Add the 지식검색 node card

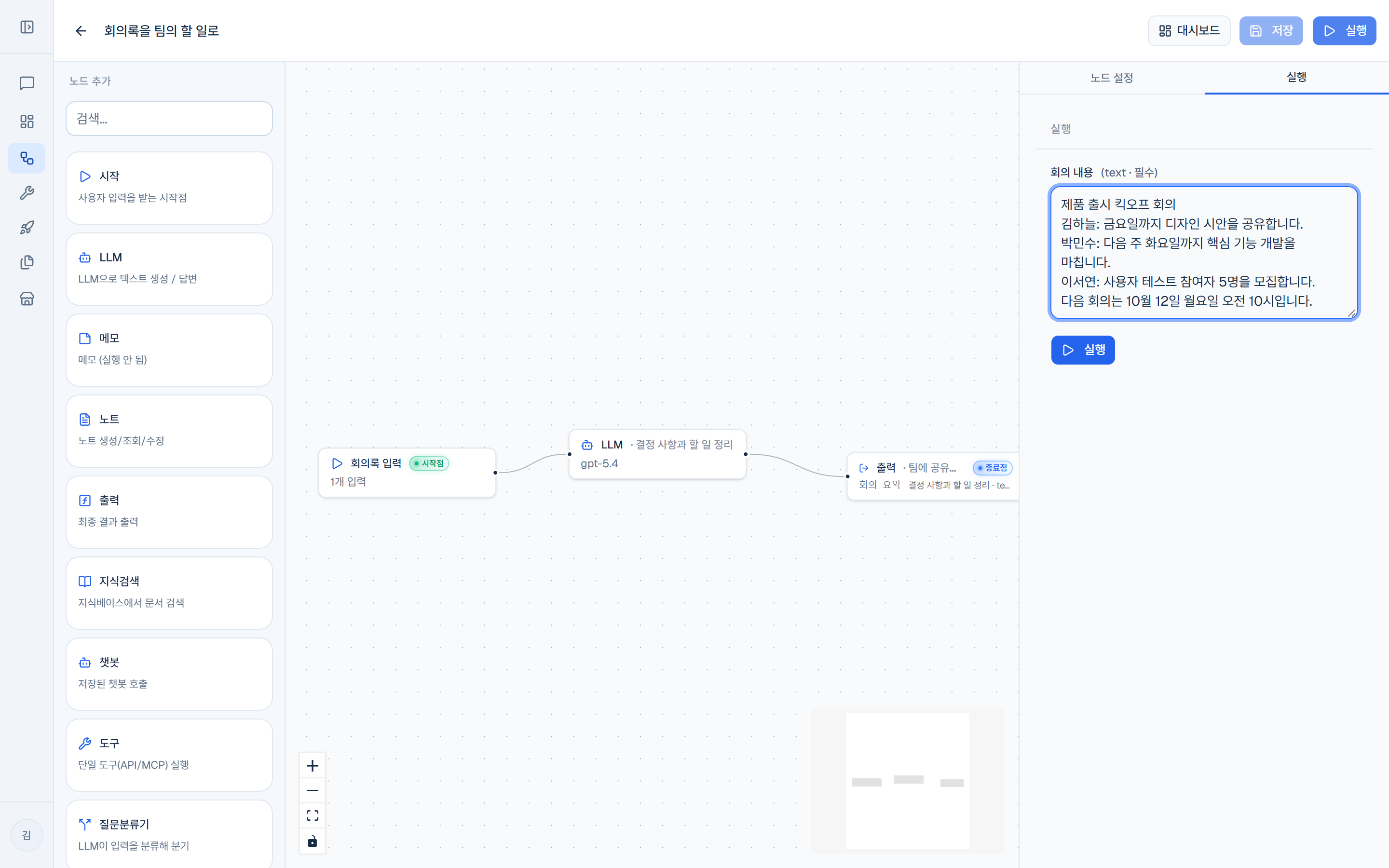169,593
